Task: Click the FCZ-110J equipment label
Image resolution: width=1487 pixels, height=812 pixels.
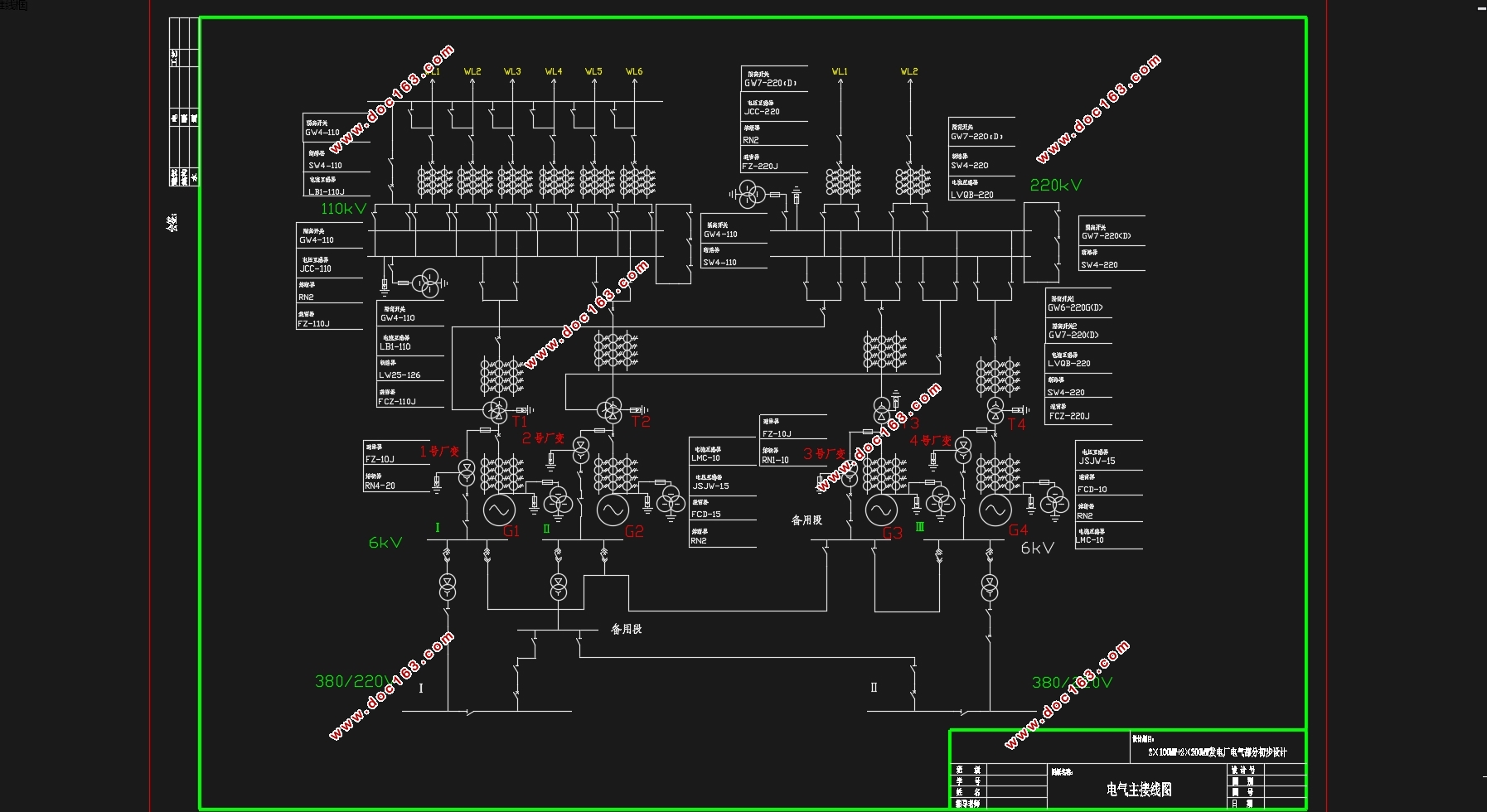Action: [x=398, y=402]
